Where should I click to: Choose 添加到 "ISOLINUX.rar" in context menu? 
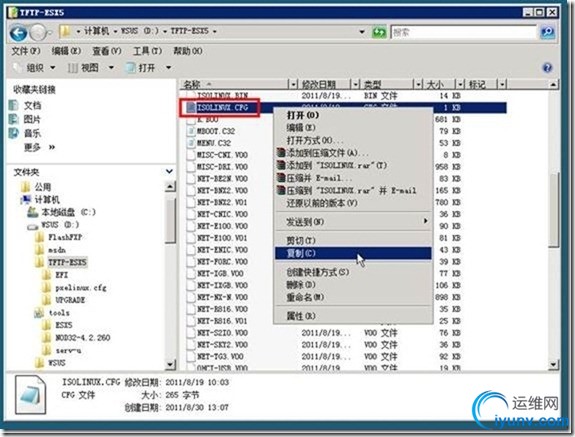353,165
